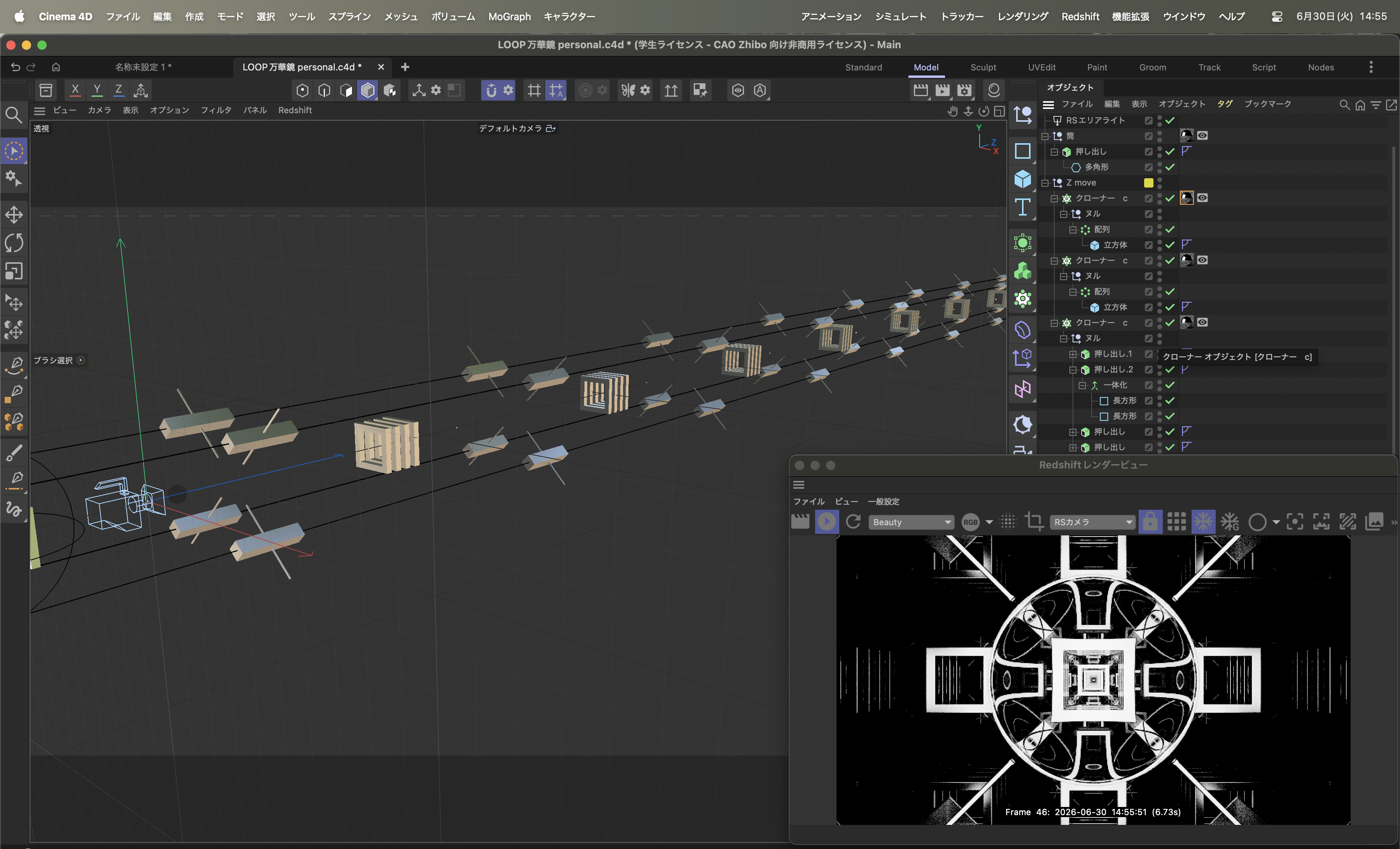Add new document tab plus button
1400x849 pixels.
(405, 67)
